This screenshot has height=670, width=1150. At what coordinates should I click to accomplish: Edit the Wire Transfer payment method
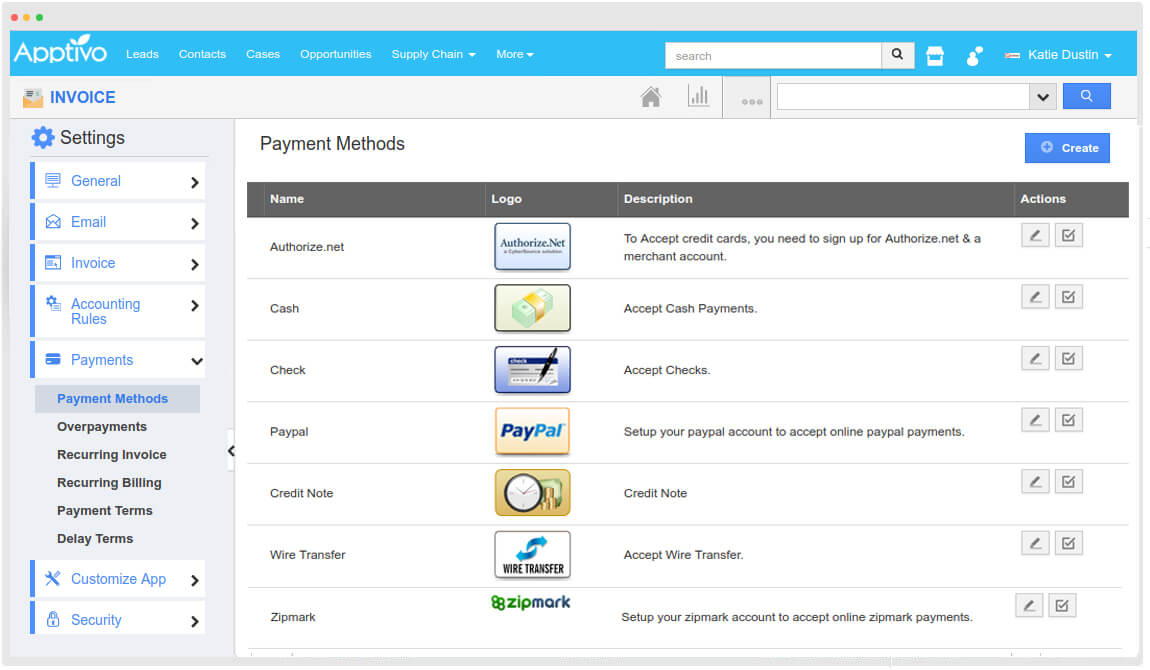[x=1035, y=542]
